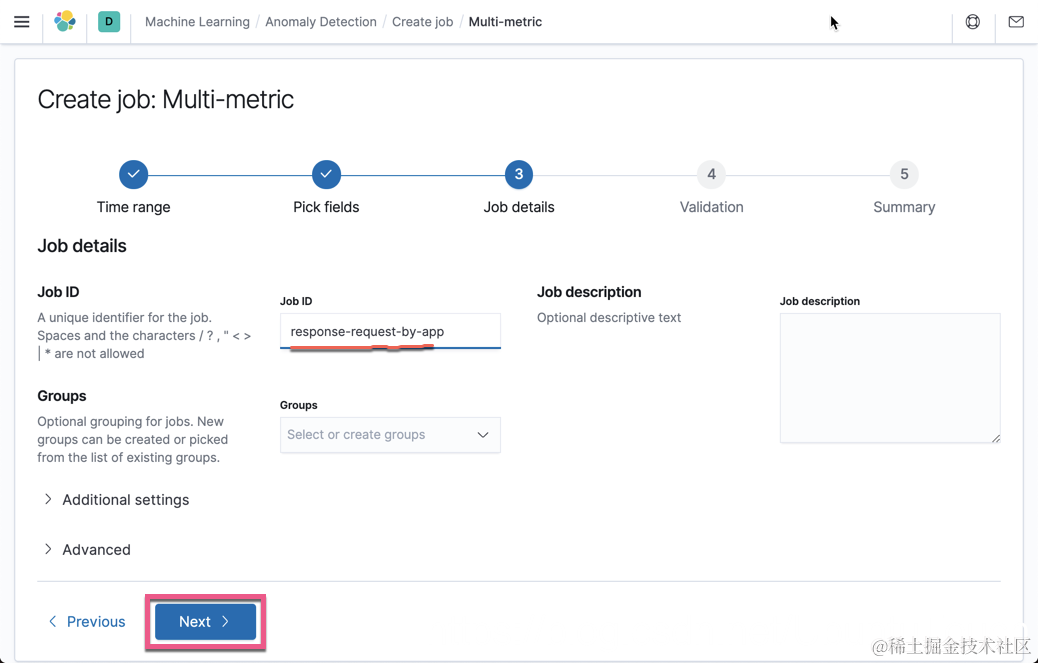
Task: Click the Time range step checkmark circle
Action: (x=134, y=175)
